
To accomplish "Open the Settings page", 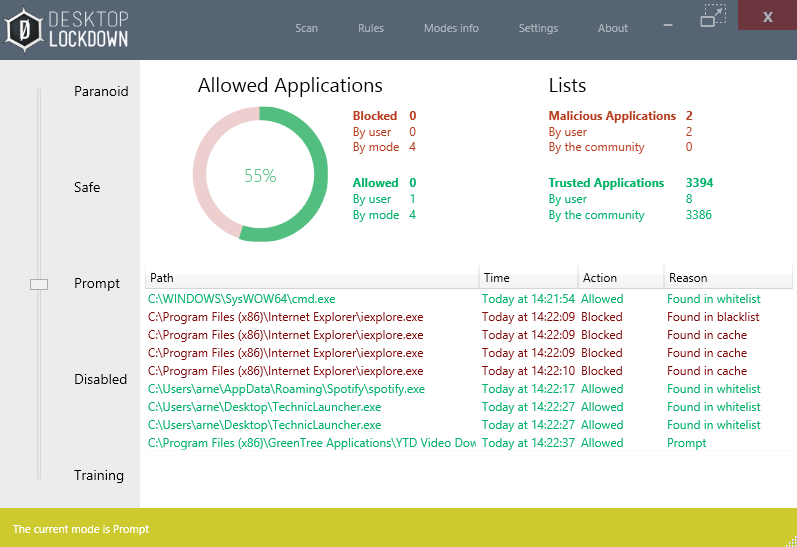I will coord(538,28).
